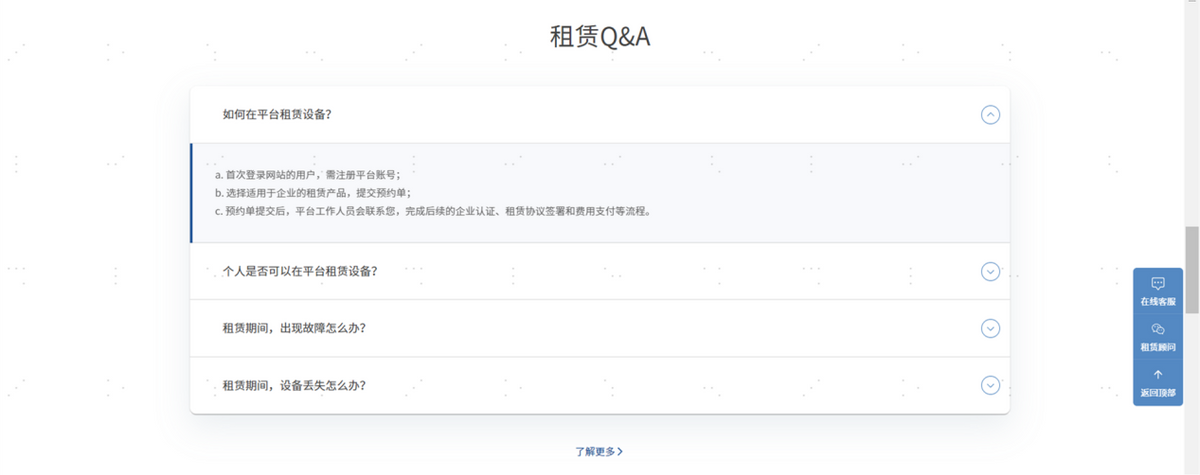This screenshot has height=475, width=1200.
Task: Click the 租赁顾问 label in sidebar
Action: point(1158,347)
